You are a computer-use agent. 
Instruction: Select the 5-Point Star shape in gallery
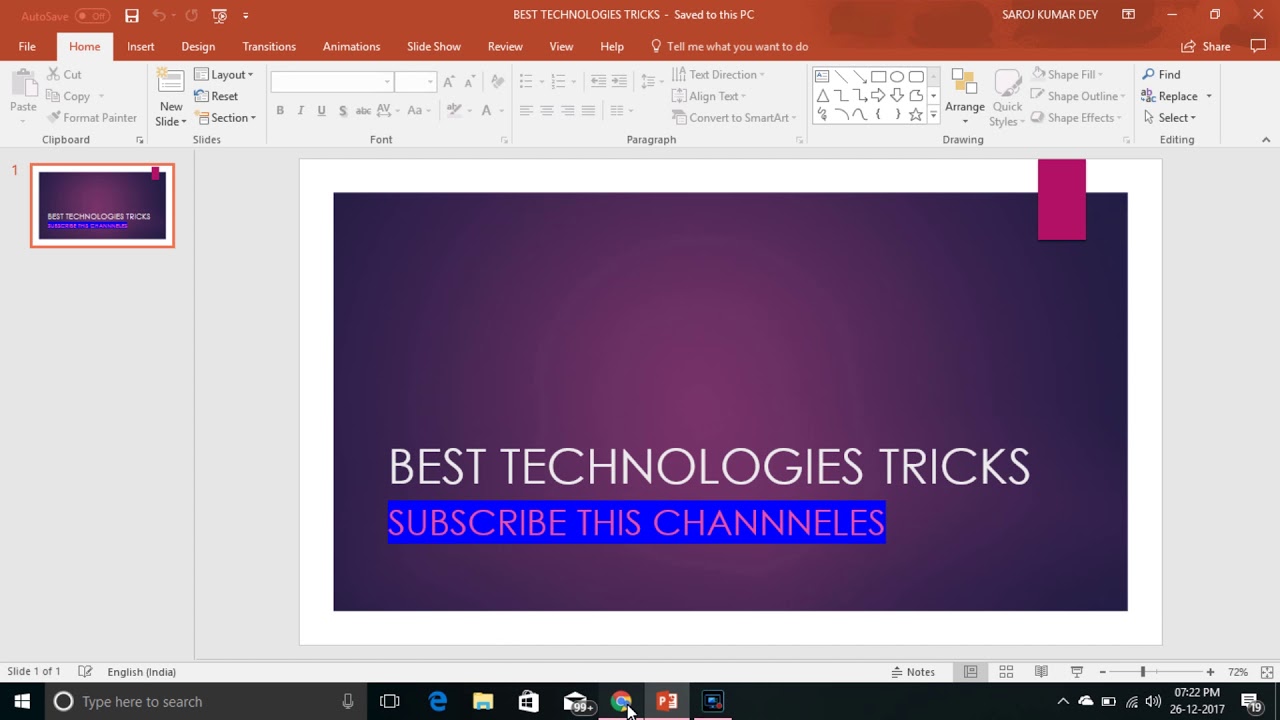915,114
